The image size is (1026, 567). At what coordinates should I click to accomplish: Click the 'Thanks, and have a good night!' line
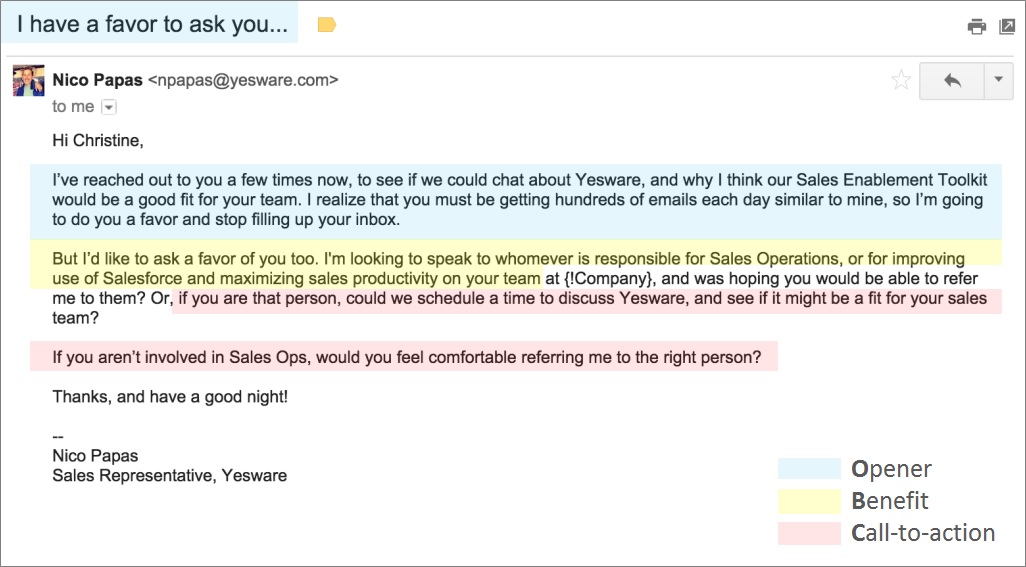pyautogui.click(x=170, y=397)
